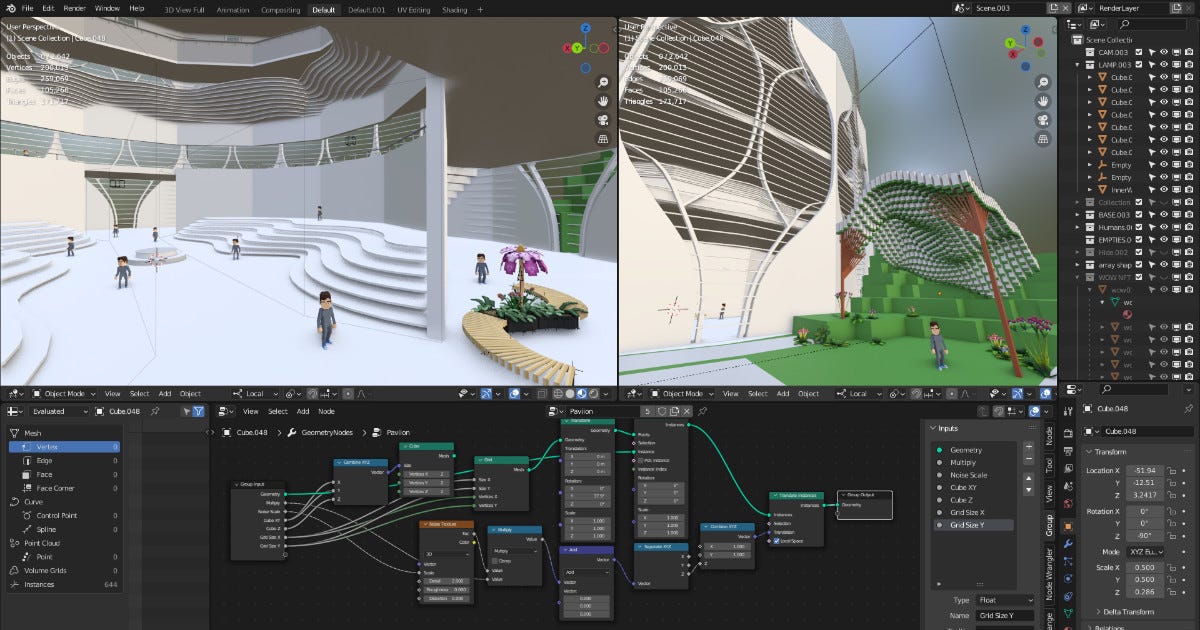Select the Instances row in spreadsheet
Viewport: 1200px width, 630px height.
pos(66,584)
